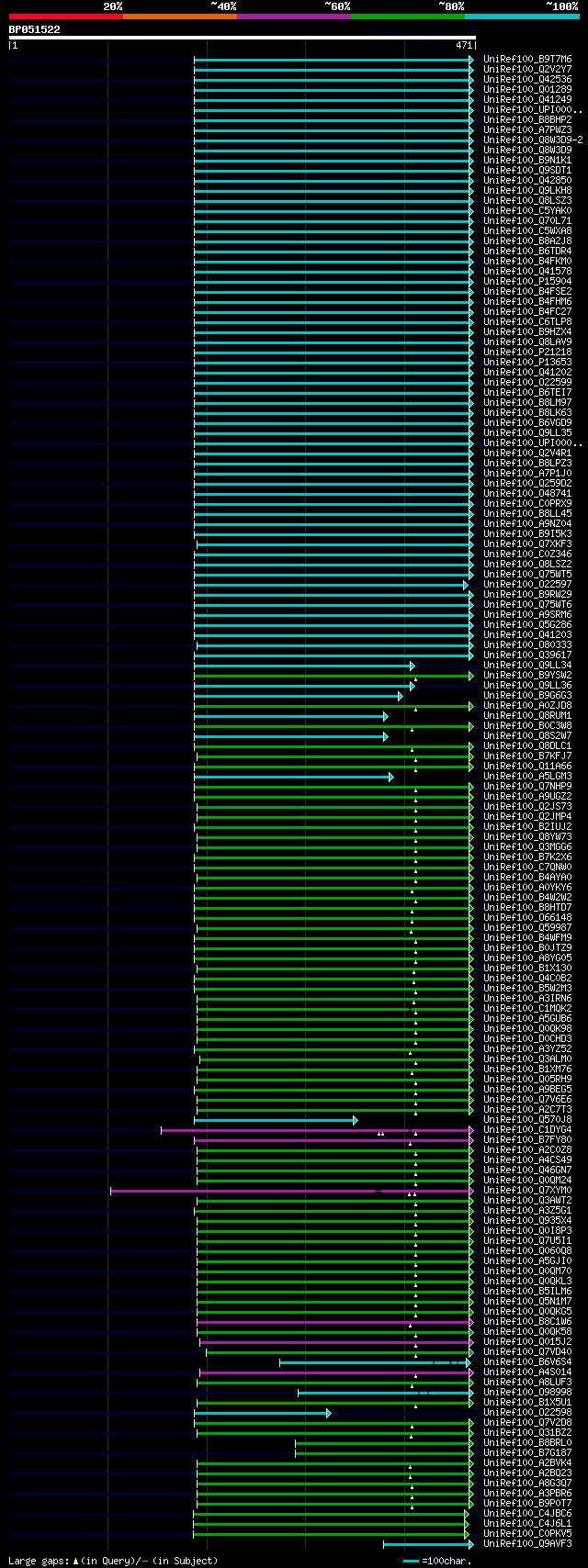Click hit label UniRef100_C5YAK0
The image size is (588, 1568).
pyautogui.click(x=527, y=210)
